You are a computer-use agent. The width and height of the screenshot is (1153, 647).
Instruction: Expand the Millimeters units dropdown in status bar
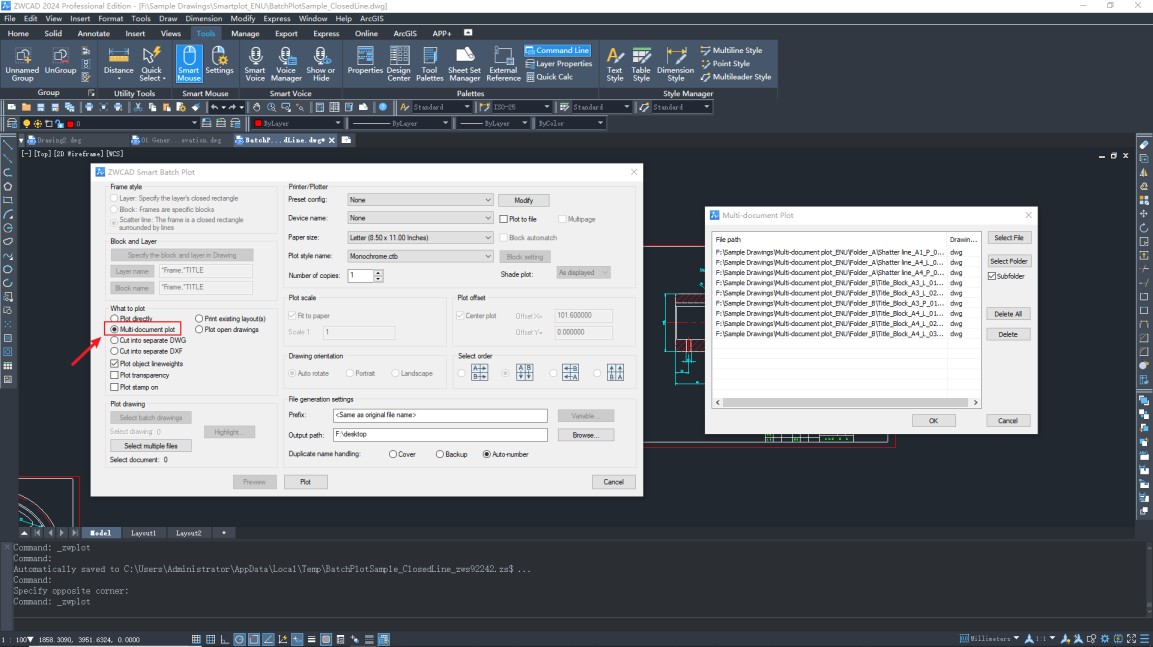(x=1016, y=638)
